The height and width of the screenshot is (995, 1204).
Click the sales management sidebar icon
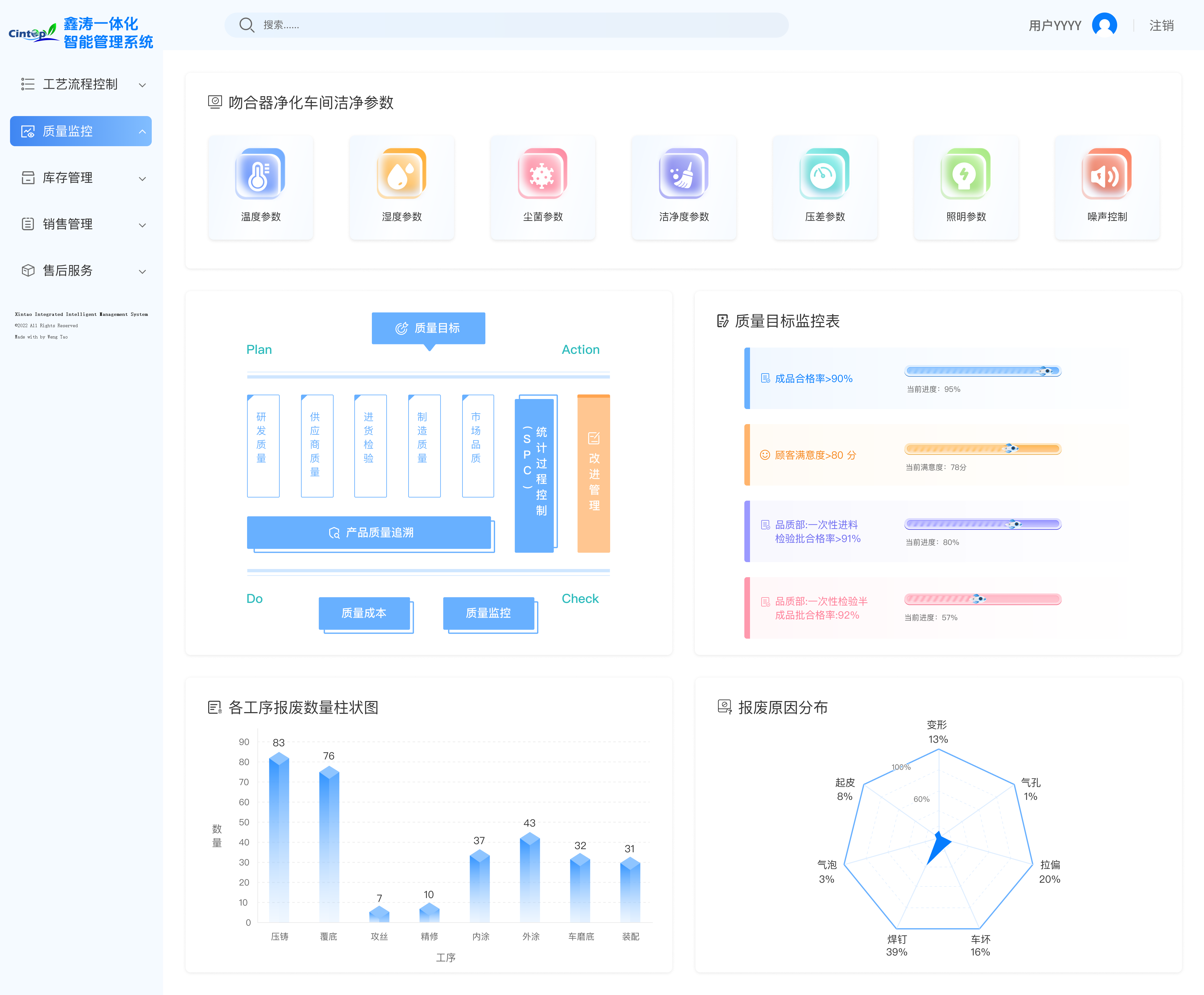(x=28, y=224)
